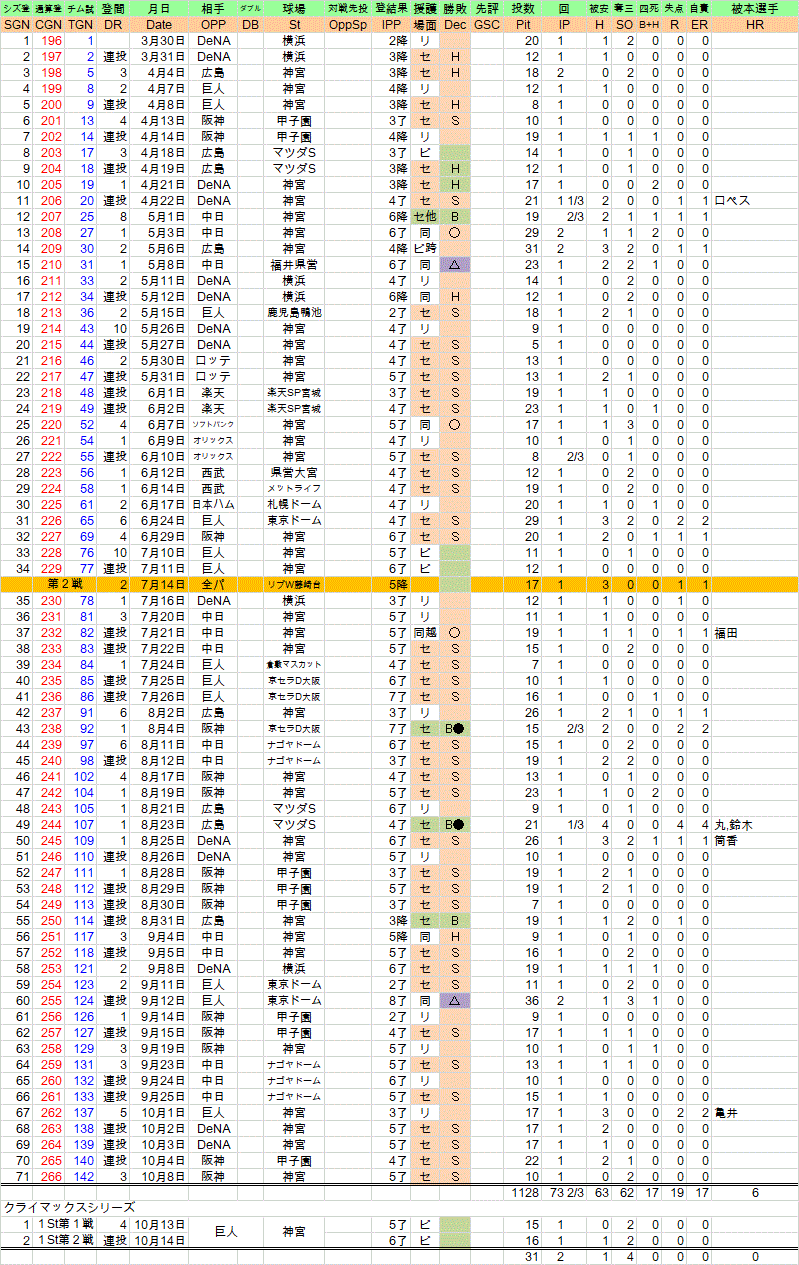
Task: Click the TGN column header
Action: (x=81, y=24)
